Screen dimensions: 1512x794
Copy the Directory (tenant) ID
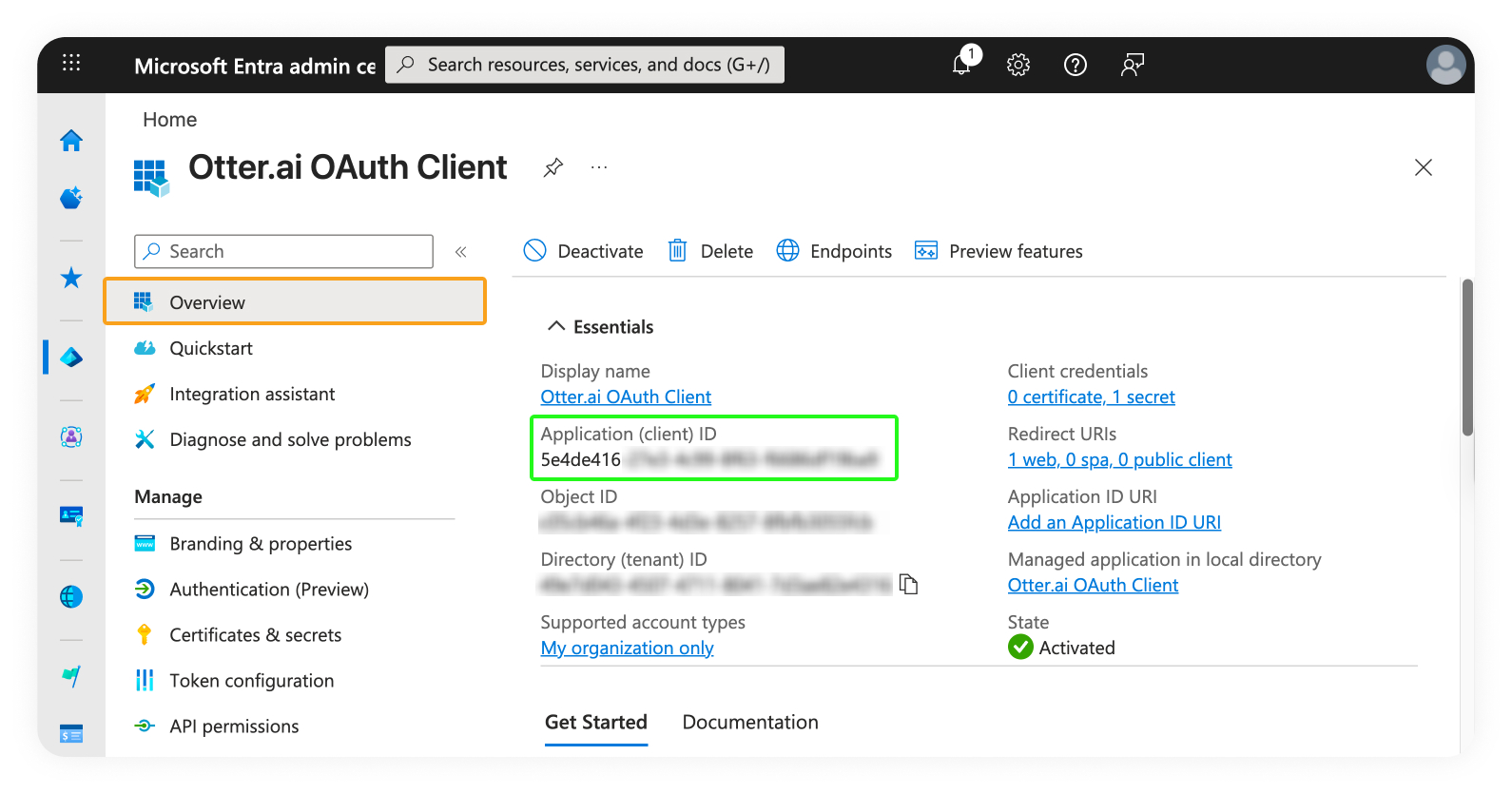coord(909,584)
